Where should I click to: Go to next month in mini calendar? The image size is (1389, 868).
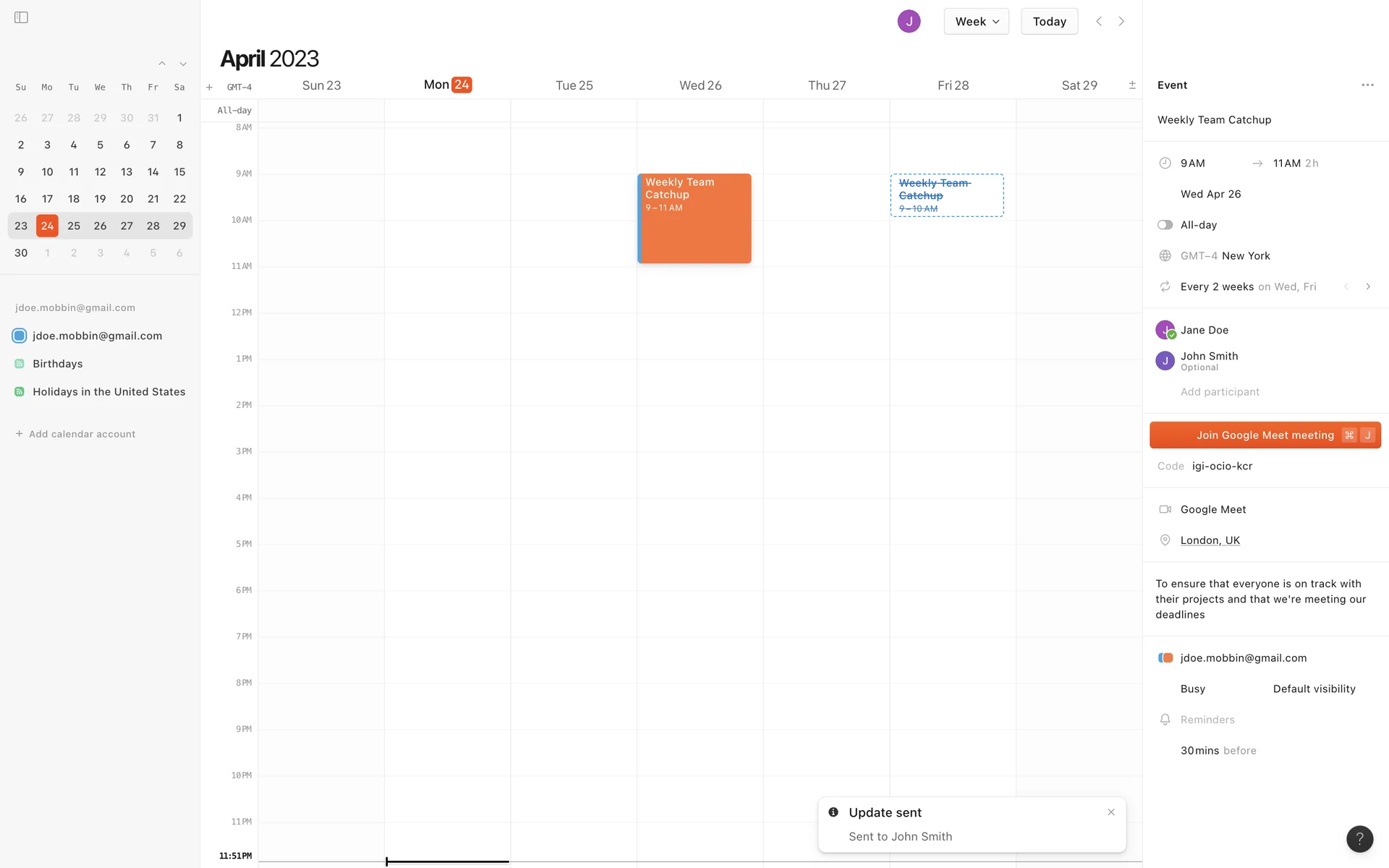(183, 64)
